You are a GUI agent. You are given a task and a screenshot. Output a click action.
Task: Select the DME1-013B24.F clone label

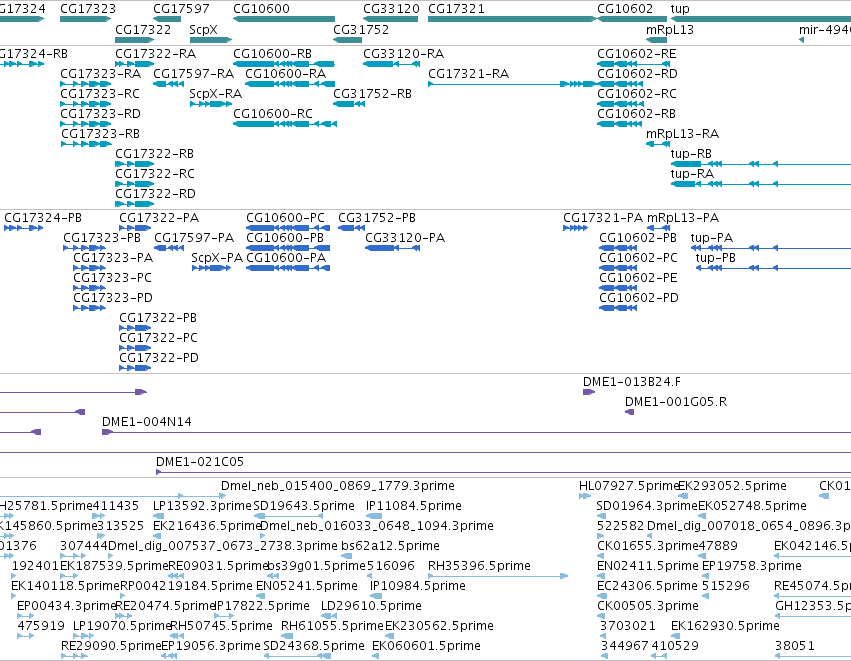[632, 382]
